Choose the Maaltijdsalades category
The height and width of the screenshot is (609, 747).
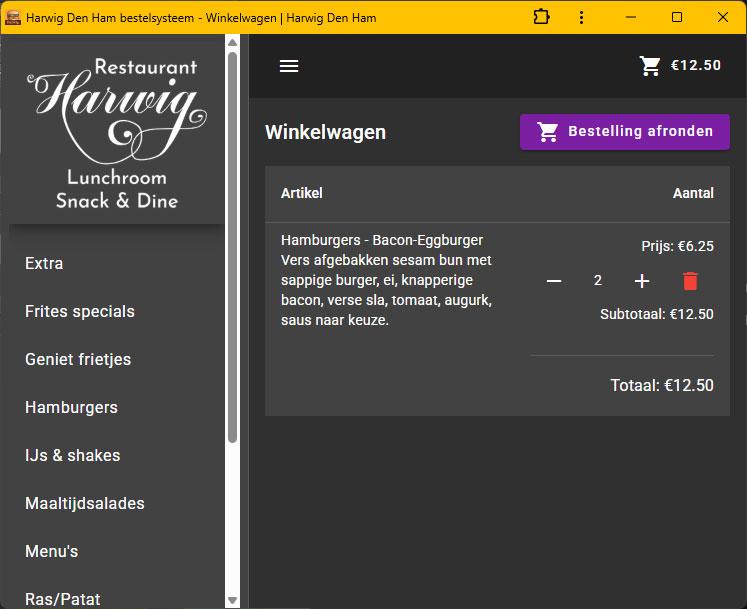pos(85,504)
